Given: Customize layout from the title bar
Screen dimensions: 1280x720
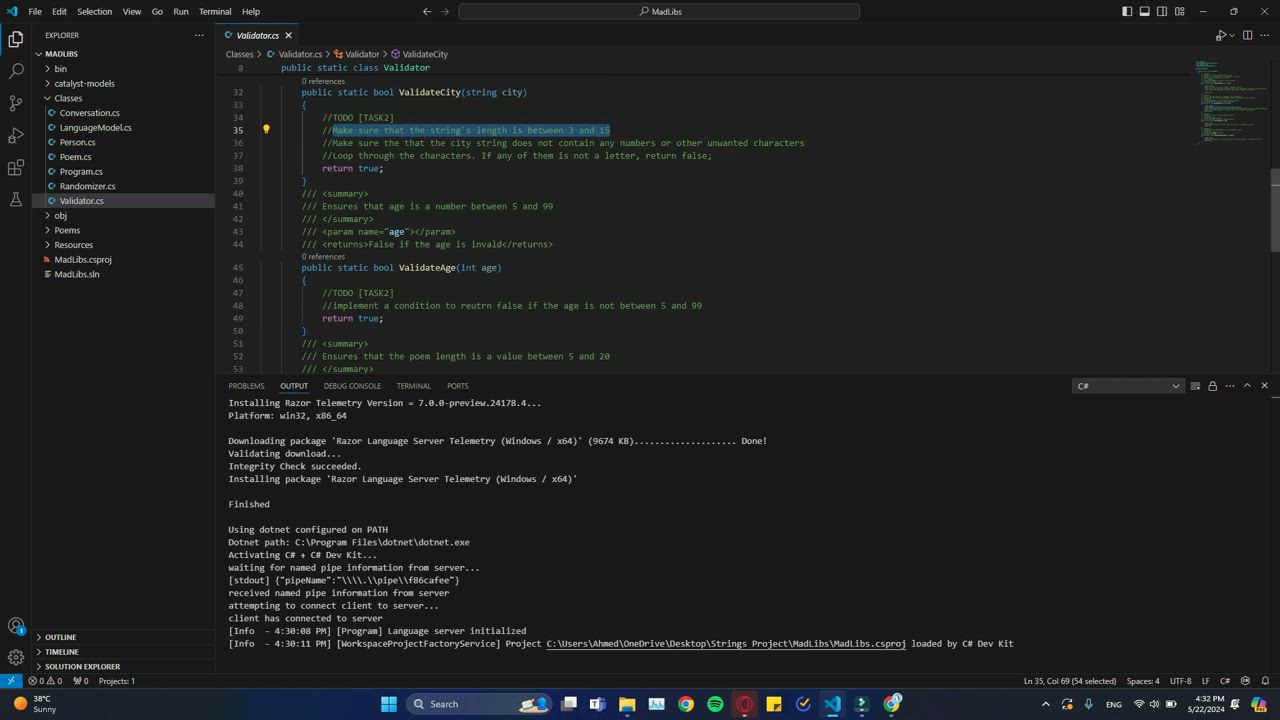Looking at the screenshot, I should [1180, 12].
